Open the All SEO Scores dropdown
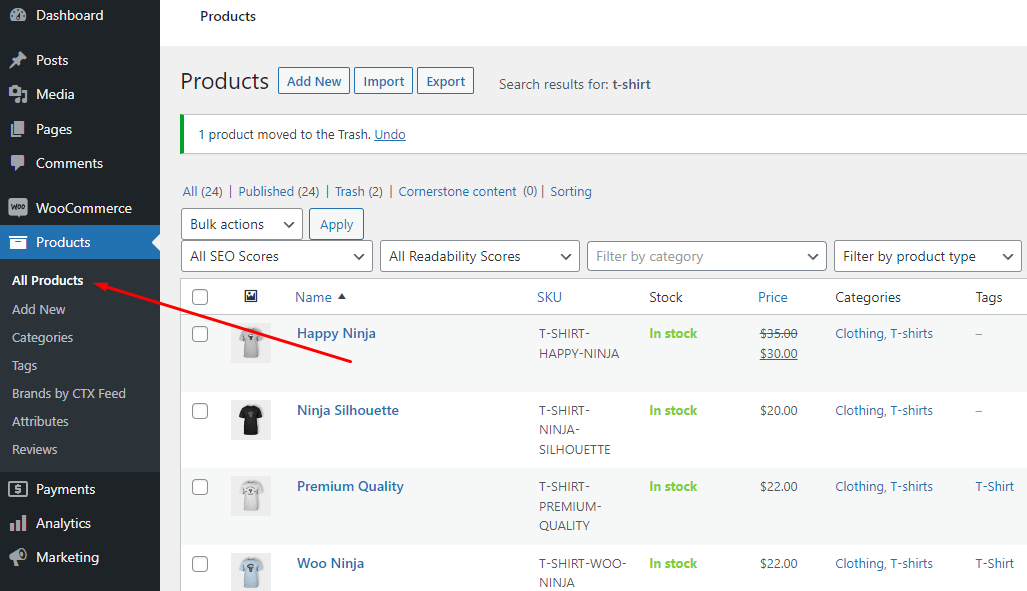The width and height of the screenshot is (1027, 591). pyautogui.click(x=276, y=256)
